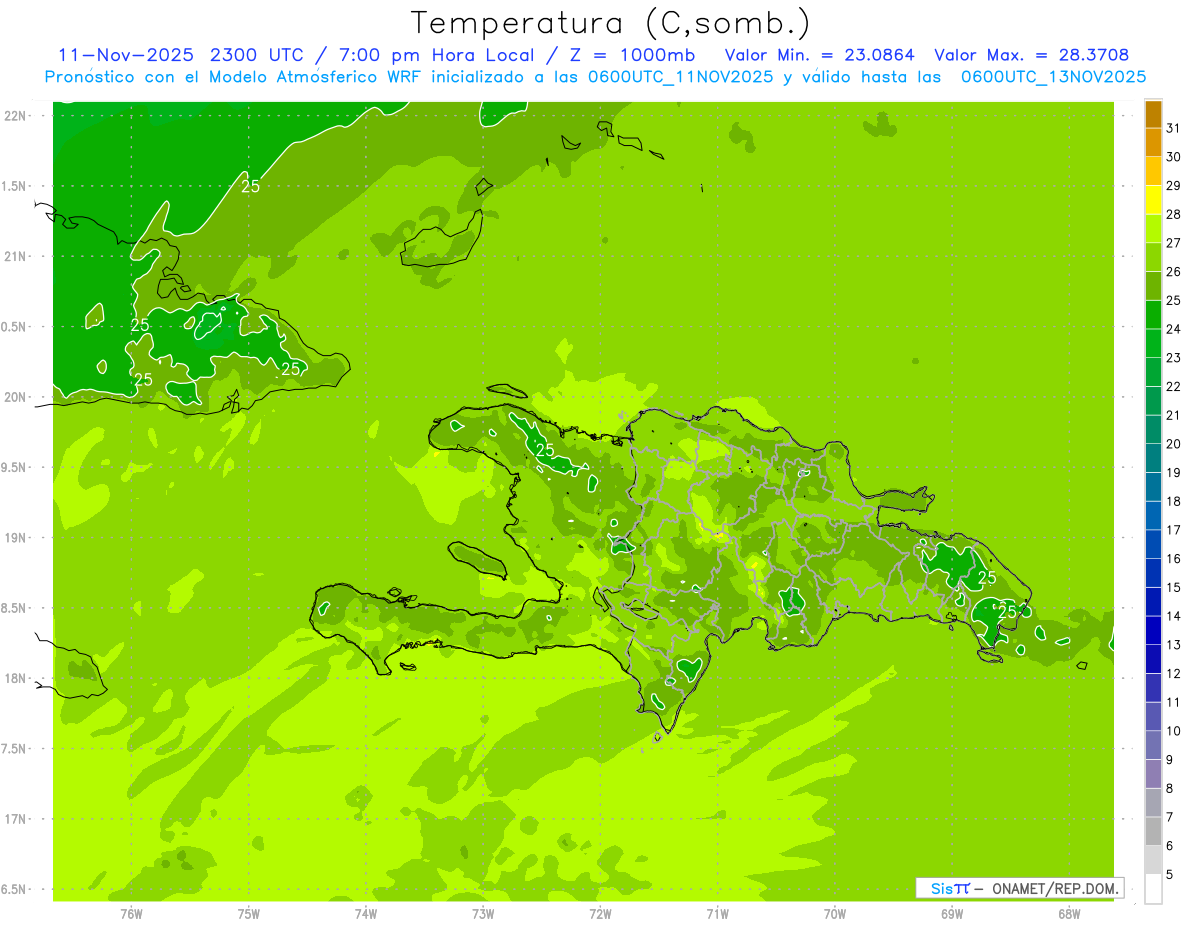The image size is (1200, 927).
Task: Click the color bar value label '31'
Action: coord(1174,128)
